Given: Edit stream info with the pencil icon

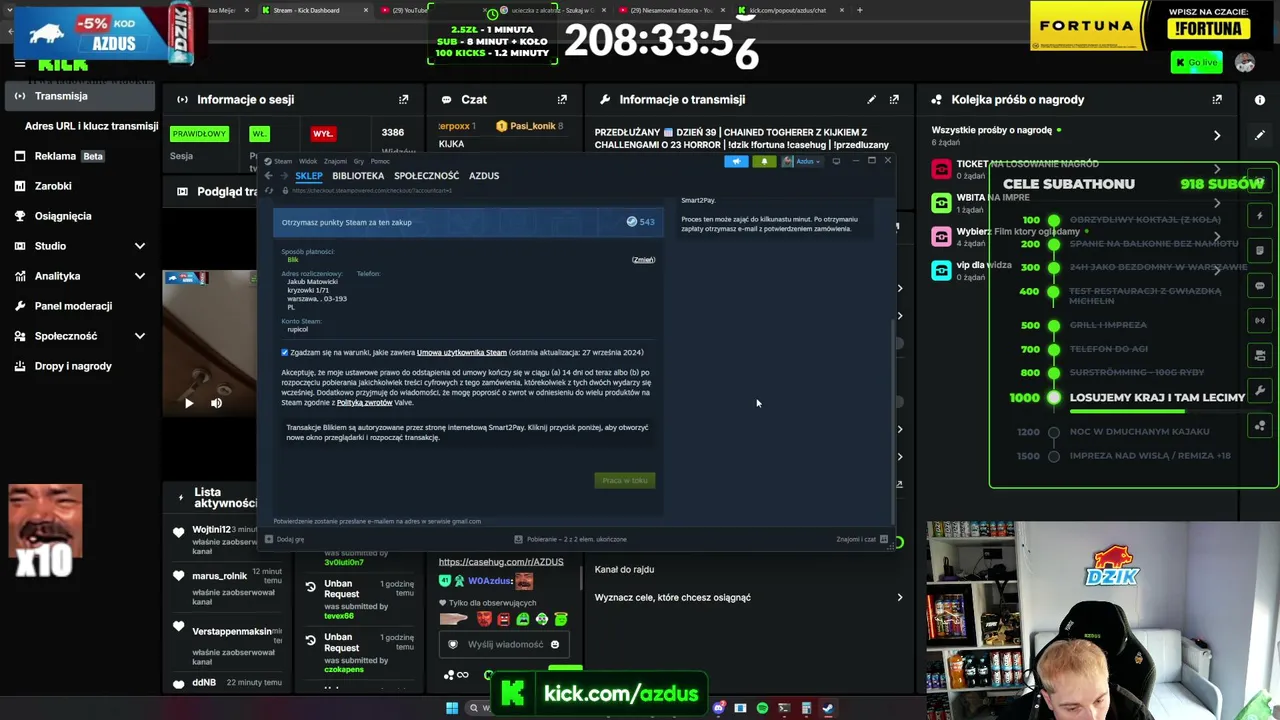Looking at the screenshot, I should click(x=871, y=100).
